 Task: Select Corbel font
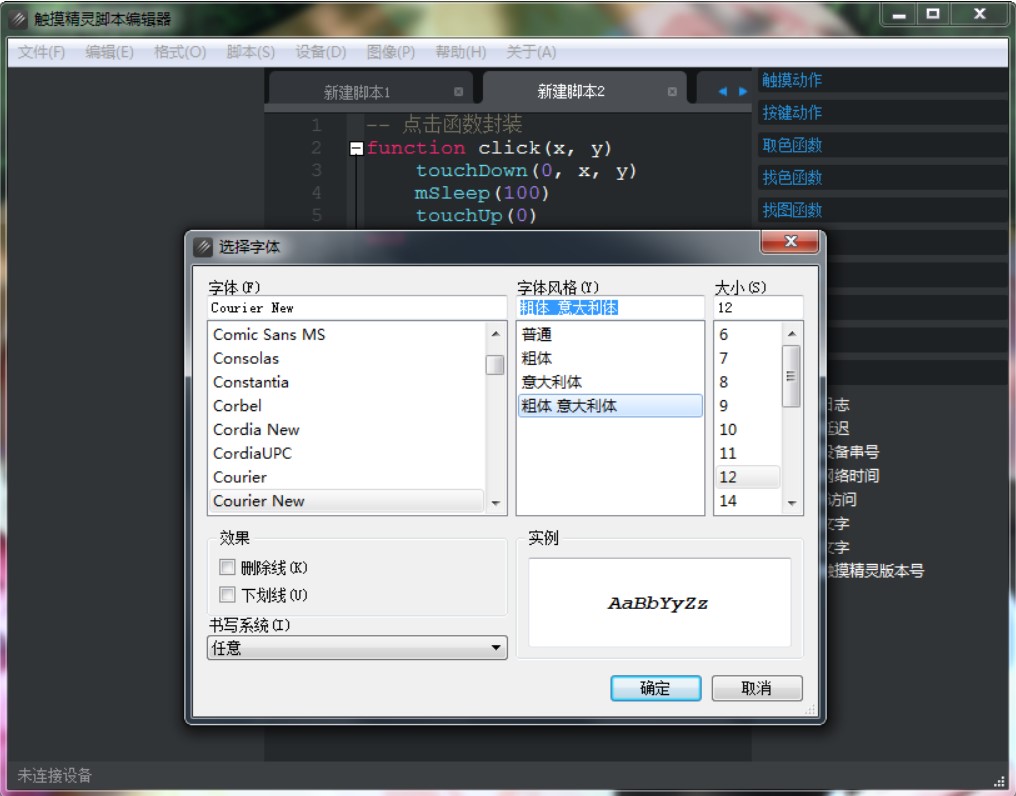[347, 406]
